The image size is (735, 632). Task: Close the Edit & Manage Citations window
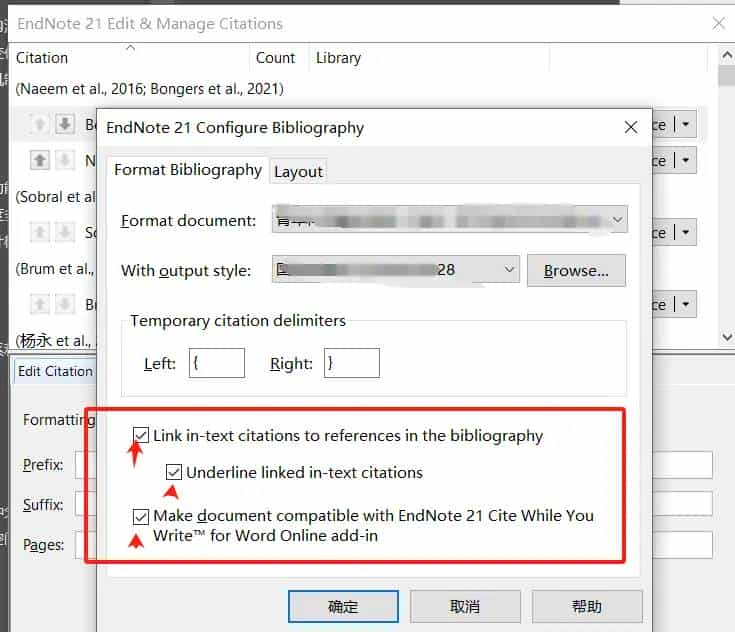coord(718,23)
